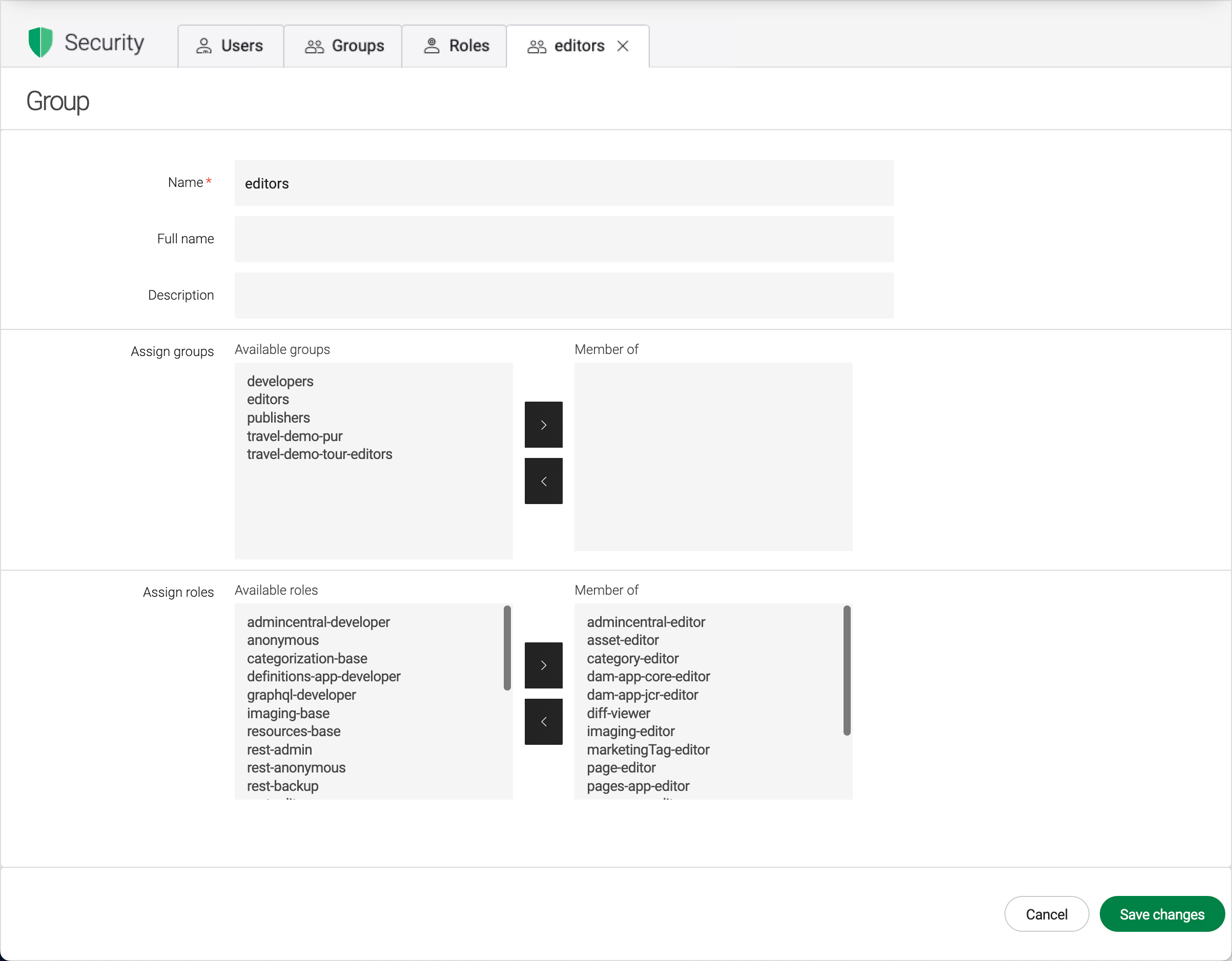
Task: Click Save changes button
Action: tap(1162, 914)
